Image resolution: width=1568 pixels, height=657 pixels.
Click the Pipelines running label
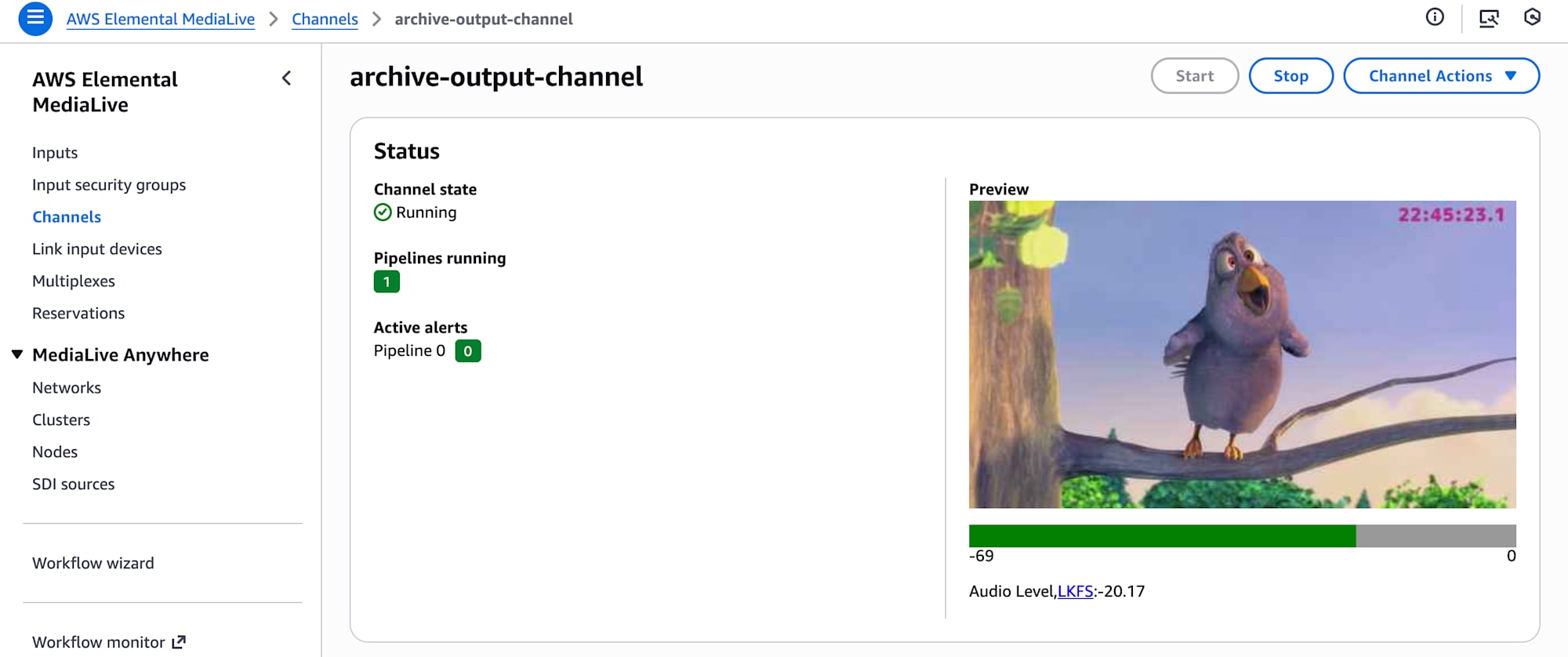pyautogui.click(x=440, y=259)
